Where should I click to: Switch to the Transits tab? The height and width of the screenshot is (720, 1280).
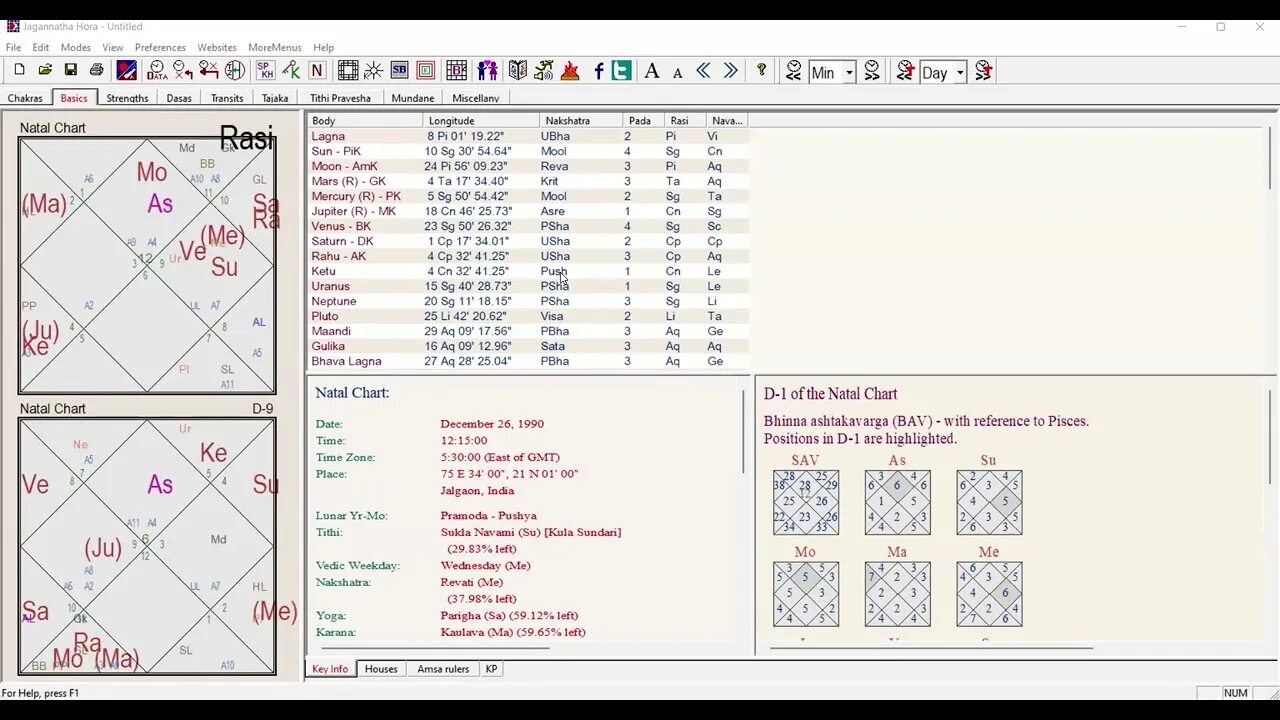227,98
